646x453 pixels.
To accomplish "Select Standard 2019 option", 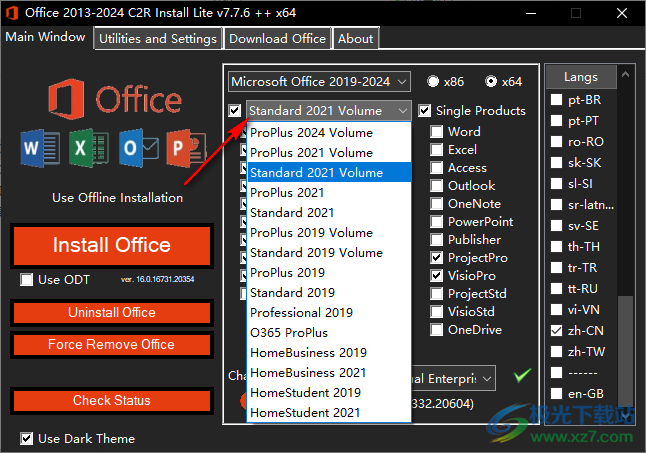I will pos(329,292).
